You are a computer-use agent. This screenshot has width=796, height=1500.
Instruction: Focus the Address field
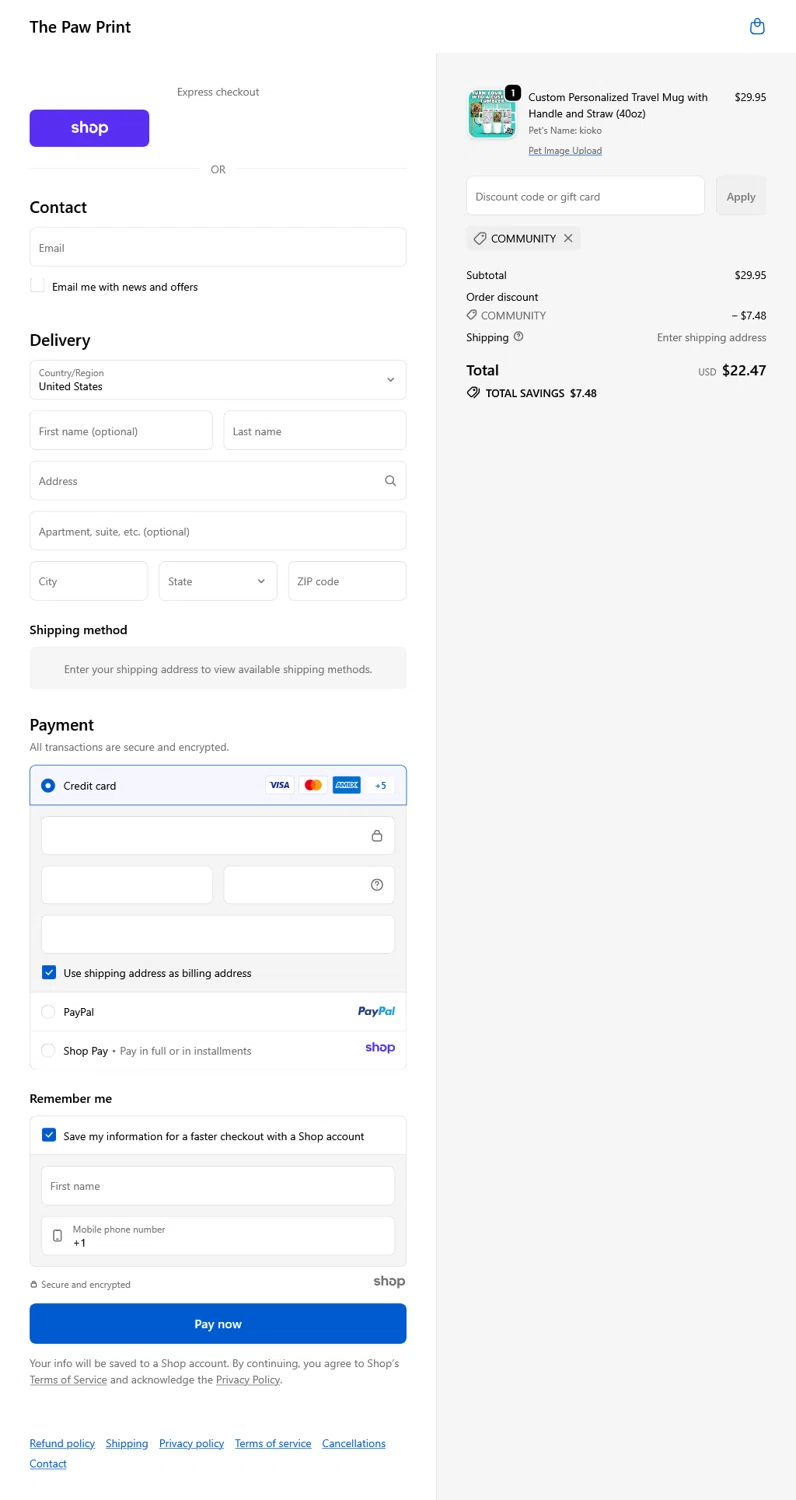(x=218, y=481)
